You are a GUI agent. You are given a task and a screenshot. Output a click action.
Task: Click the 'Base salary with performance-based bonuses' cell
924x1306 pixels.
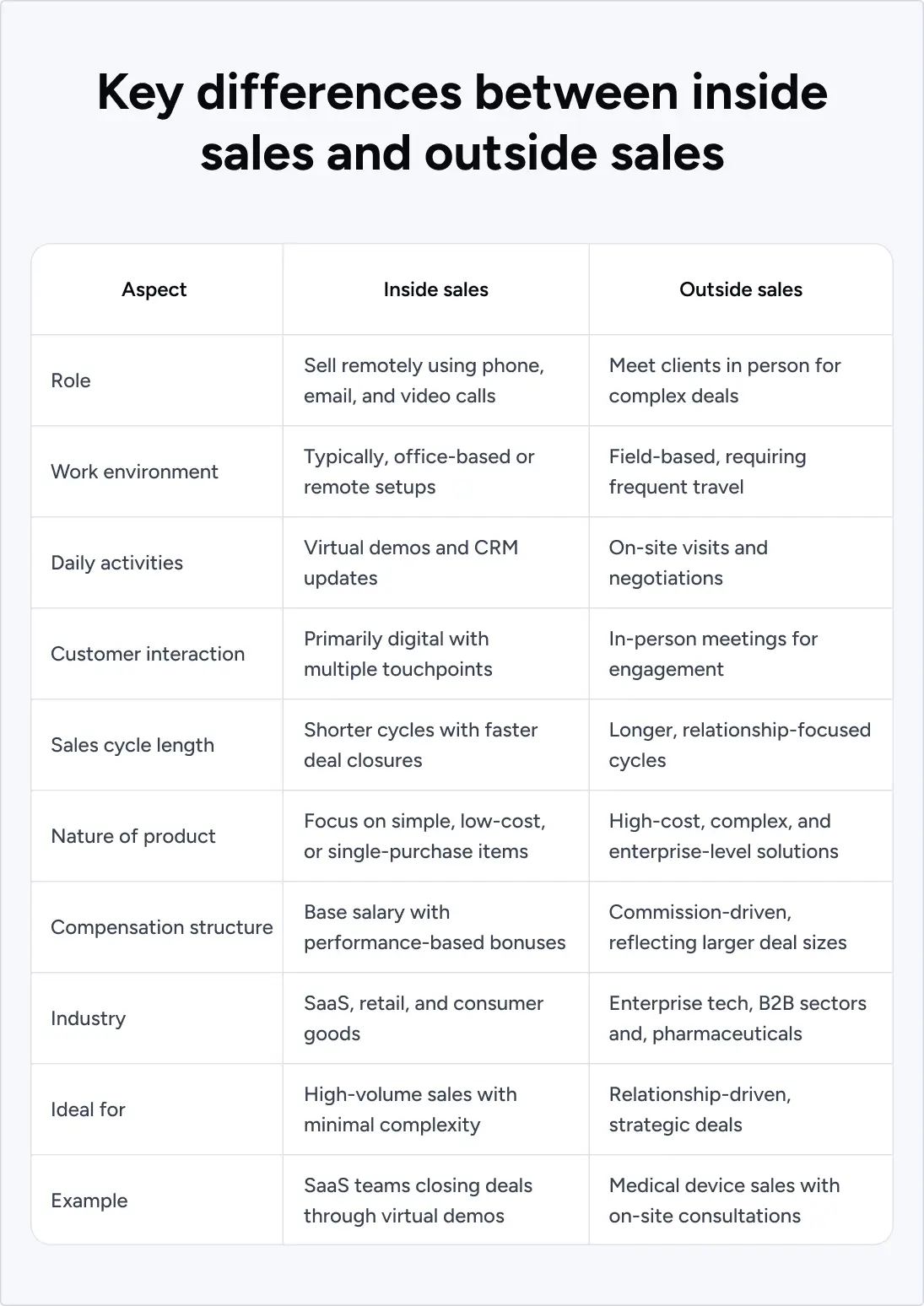click(434, 927)
